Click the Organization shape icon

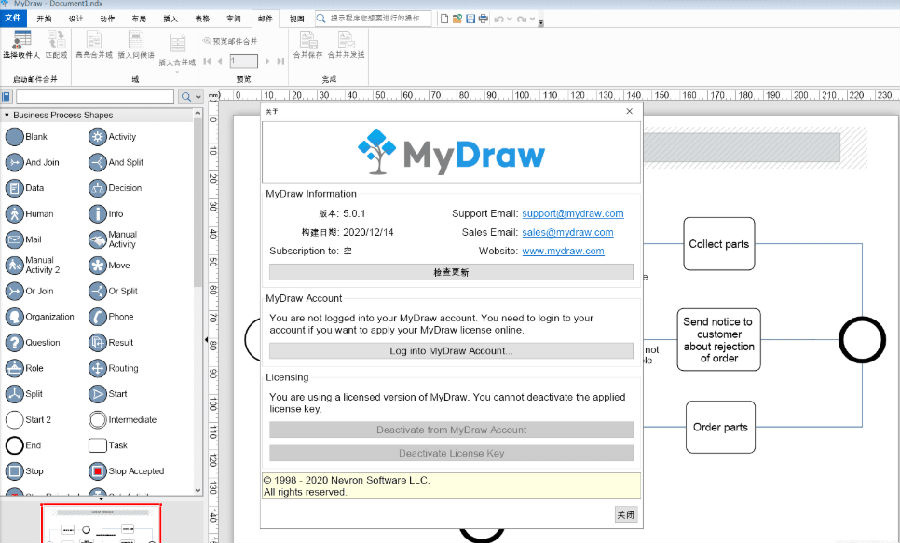(15, 317)
